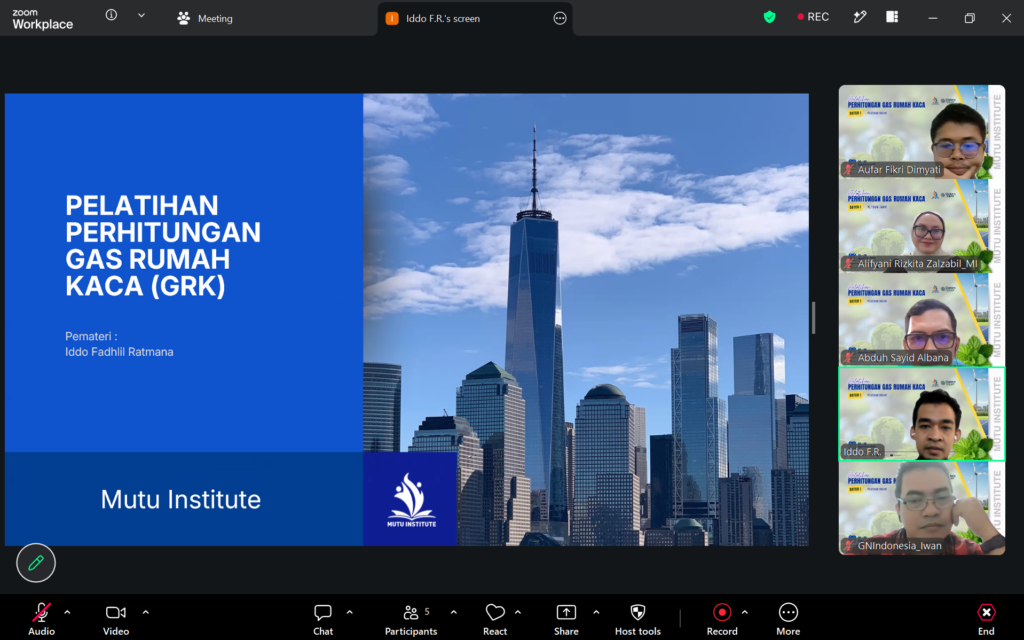Select Alifyani Rizkita Zalzabil video thumbnail
This screenshot has width=1024, height=640.
[x=921, y=226]
